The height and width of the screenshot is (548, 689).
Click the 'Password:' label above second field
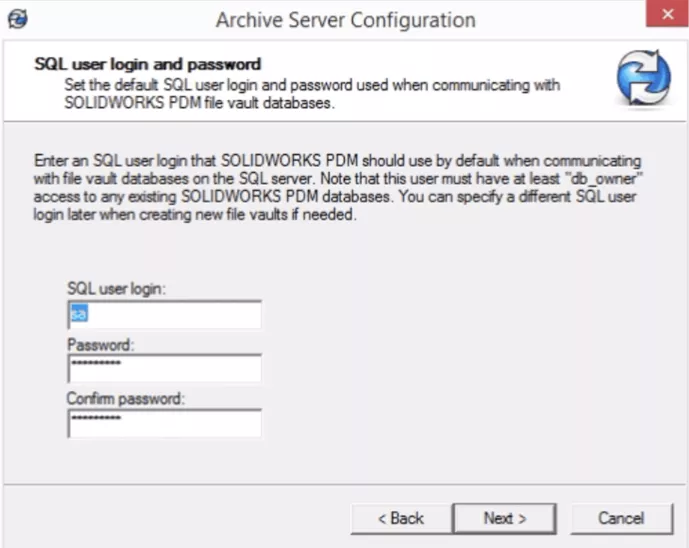(x=101, y=345)
